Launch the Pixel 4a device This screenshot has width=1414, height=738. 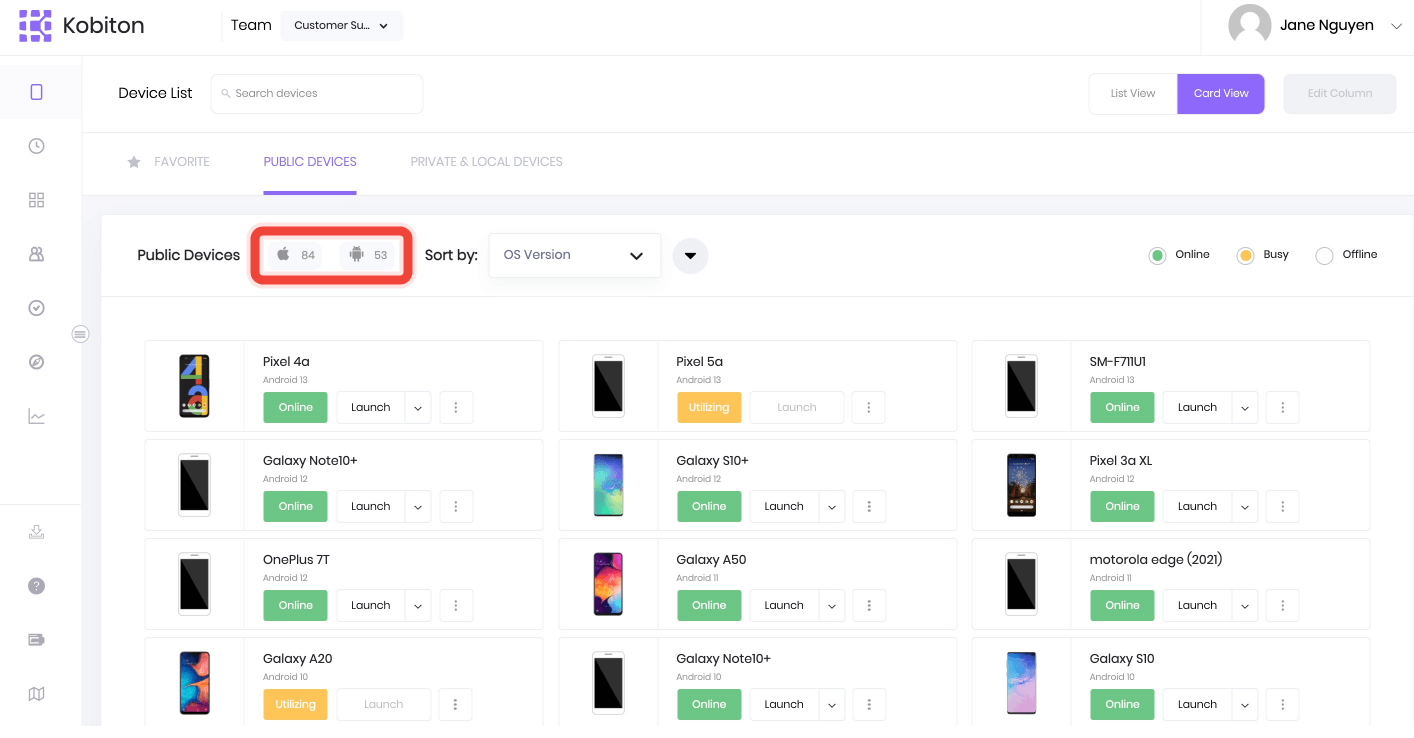tap(371, 407)
